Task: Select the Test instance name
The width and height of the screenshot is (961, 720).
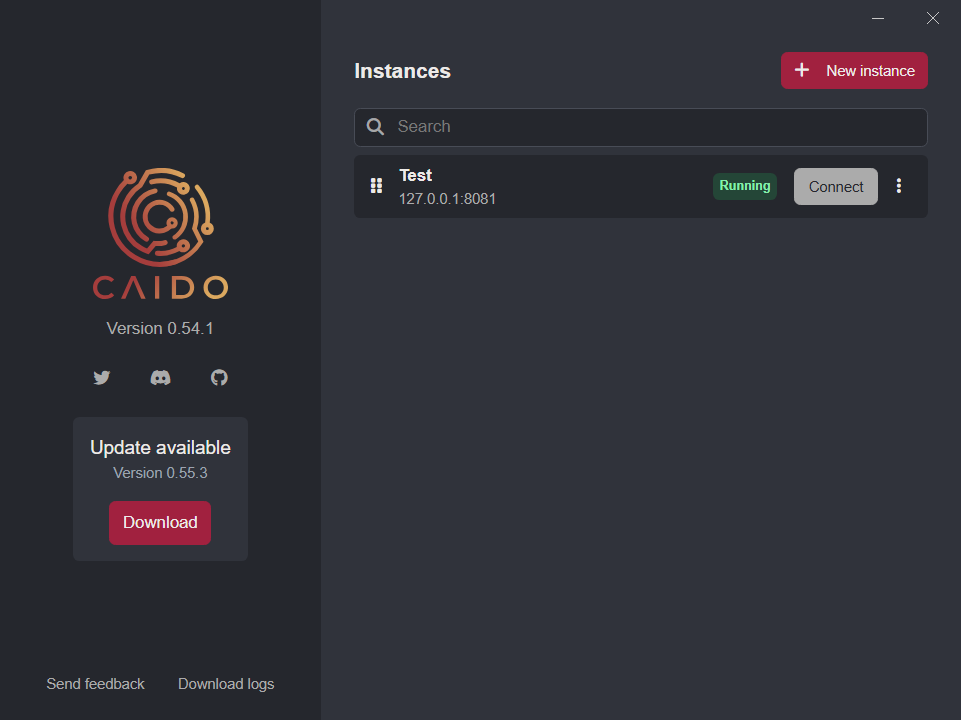Action: pos(416,176)
